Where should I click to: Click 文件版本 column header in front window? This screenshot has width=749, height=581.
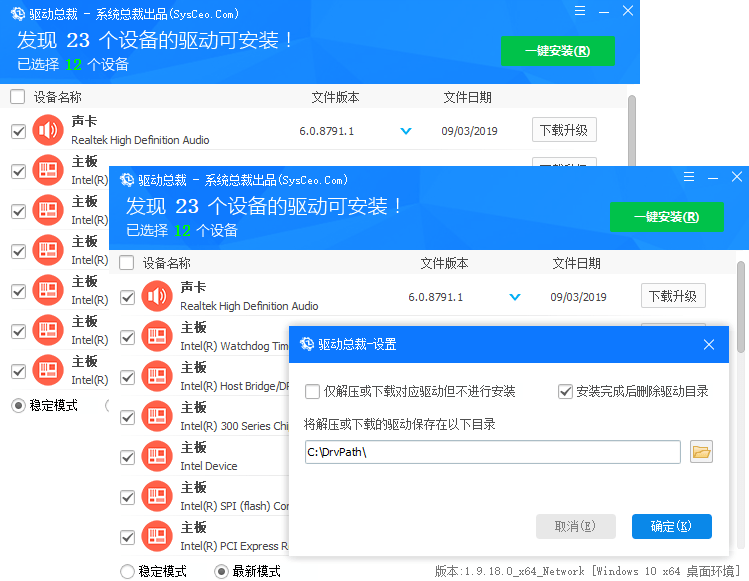pos(444,263)
